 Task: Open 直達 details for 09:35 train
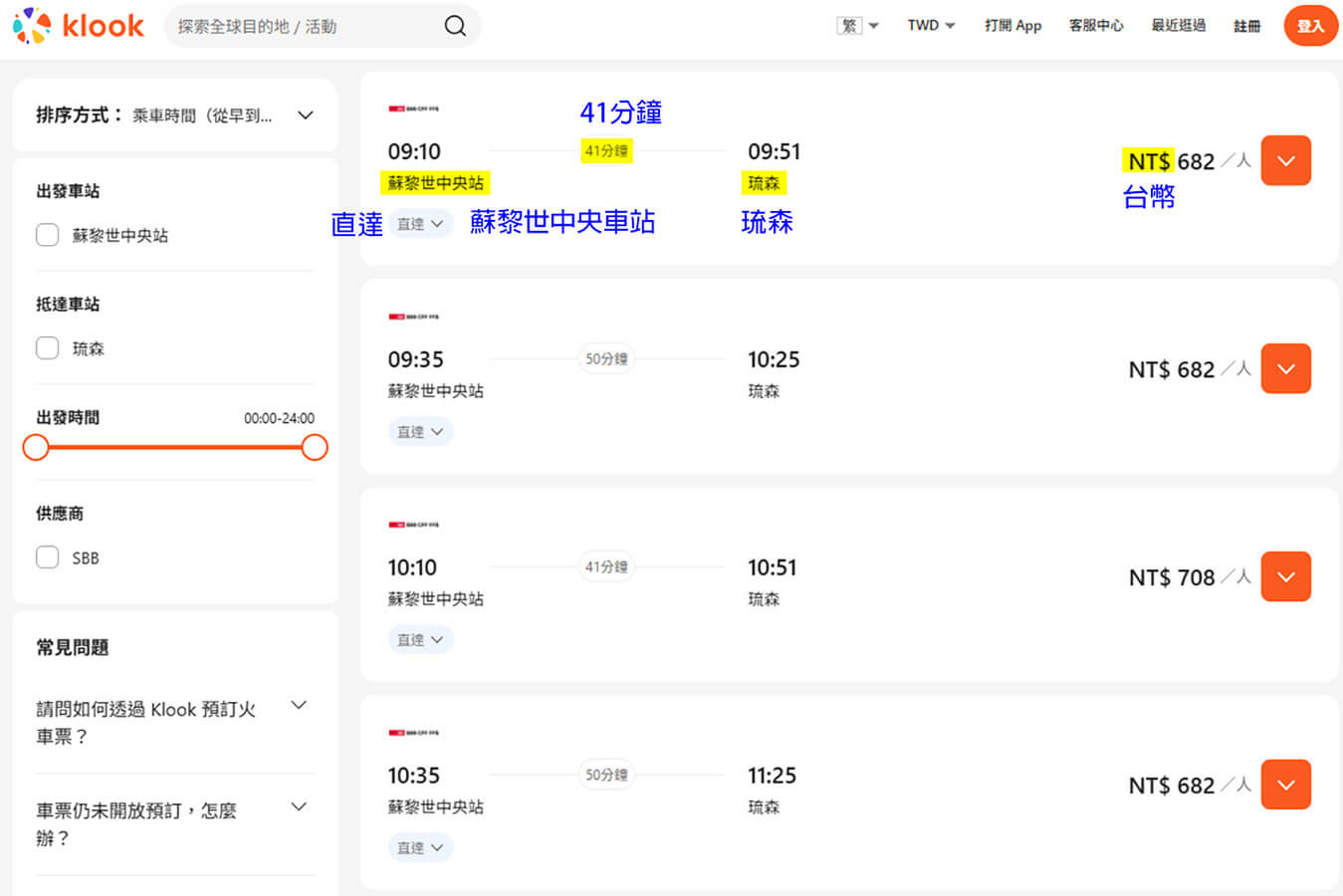click(x=420, y=432)
